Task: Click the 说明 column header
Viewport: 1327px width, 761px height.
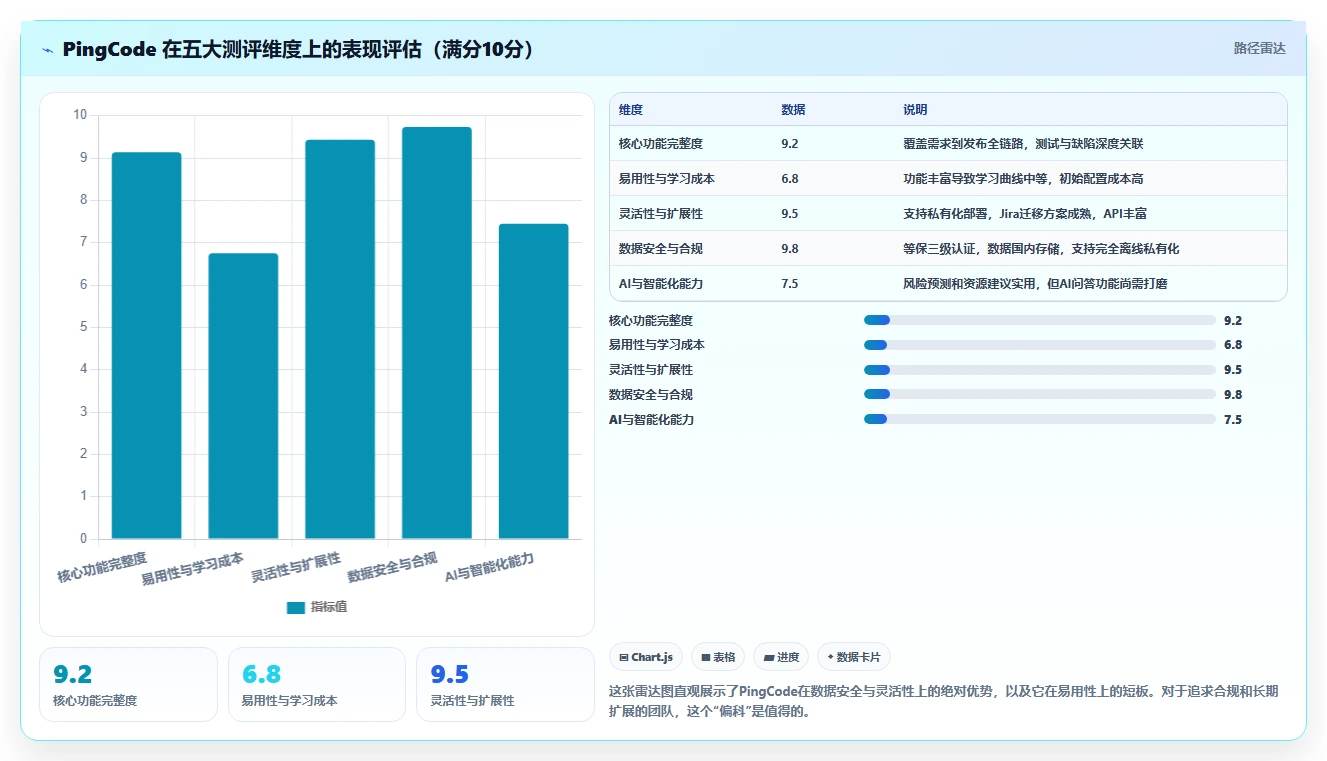Action: [x=915, y=109]
